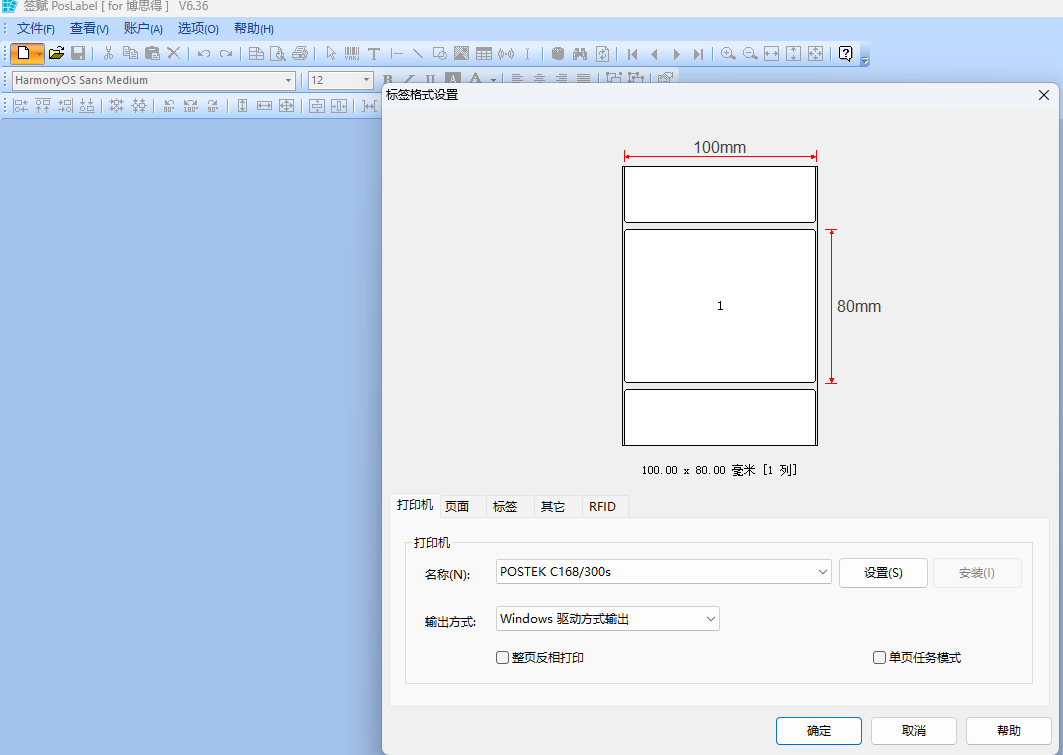
Task: Click the Undo arrow icon
Action: pyautogui.click(x=203, y=54)
